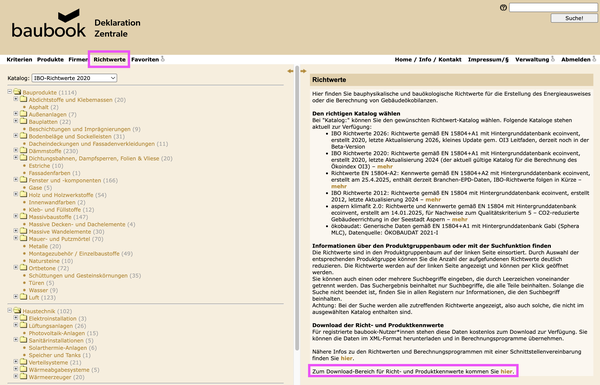
Task: Select Natursteine (10) in the tree
Action: tap(51, 261)
